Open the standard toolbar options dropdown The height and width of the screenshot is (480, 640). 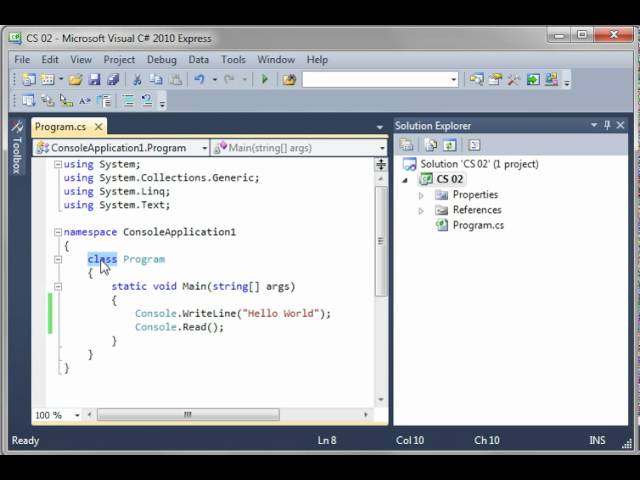(x=567, y=83)
